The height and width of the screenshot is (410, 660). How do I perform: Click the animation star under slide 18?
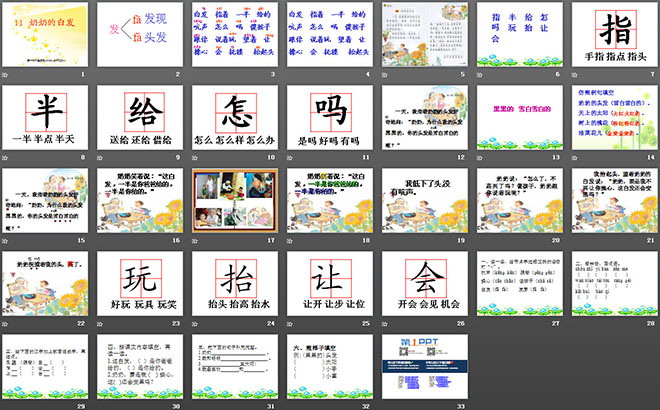(290, 241)
